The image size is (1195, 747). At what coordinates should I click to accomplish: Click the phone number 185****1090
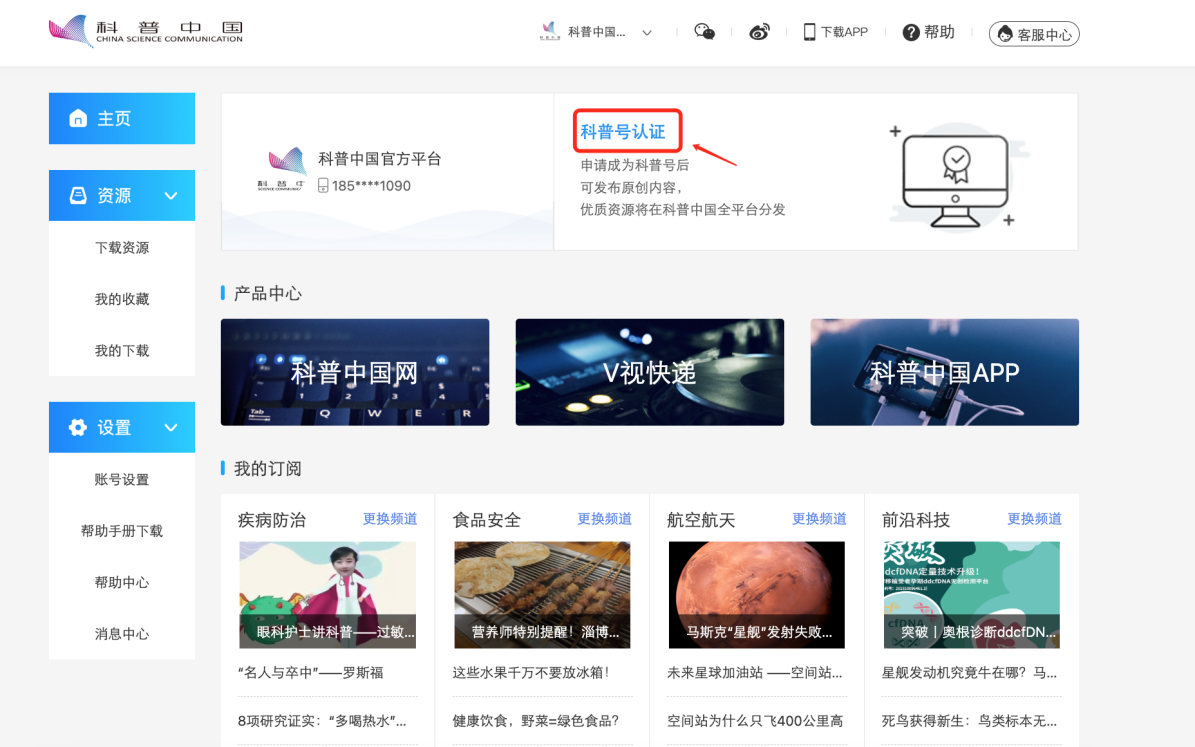(371, 186)
